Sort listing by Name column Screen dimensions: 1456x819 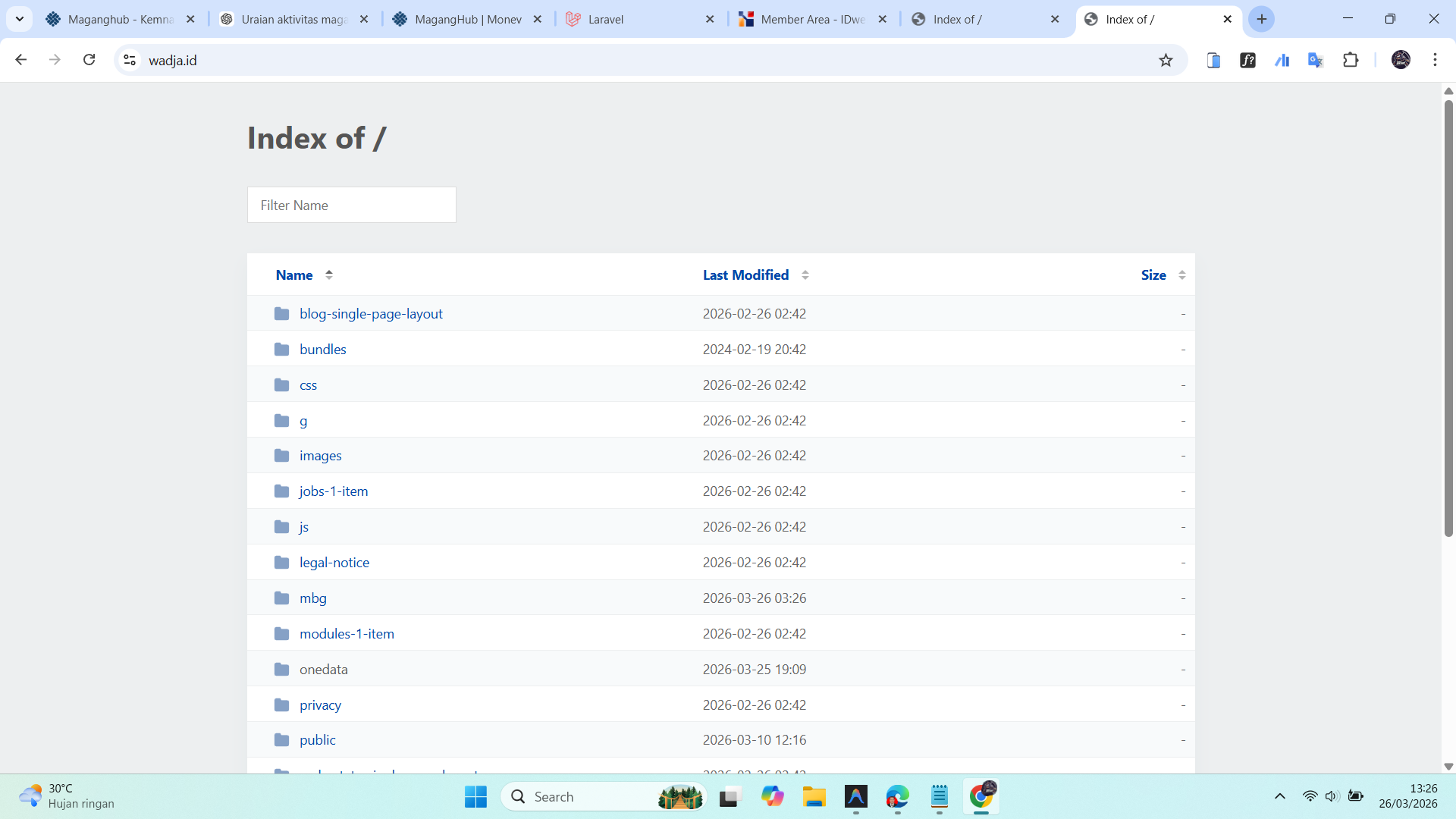(x=294, y=275)
